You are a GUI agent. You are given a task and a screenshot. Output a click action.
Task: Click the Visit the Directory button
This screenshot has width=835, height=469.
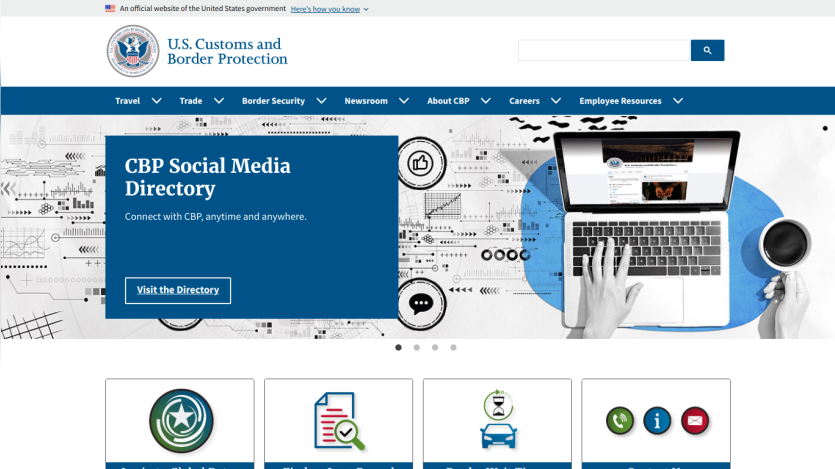pos(178,290)
